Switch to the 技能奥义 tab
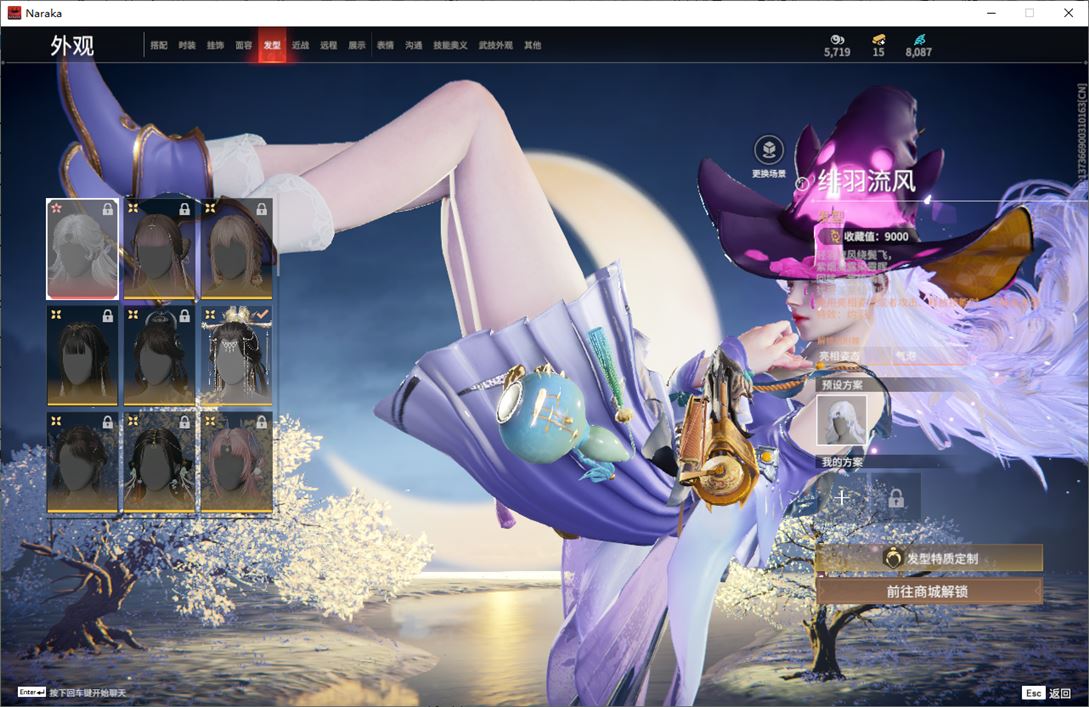This screenshot has width=1089, height=707. (x=450, y=45)
